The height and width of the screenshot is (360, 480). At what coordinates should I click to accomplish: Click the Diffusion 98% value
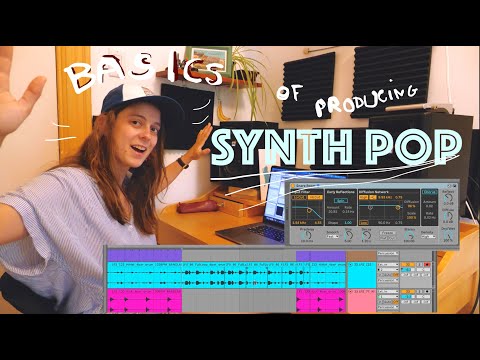411,206
